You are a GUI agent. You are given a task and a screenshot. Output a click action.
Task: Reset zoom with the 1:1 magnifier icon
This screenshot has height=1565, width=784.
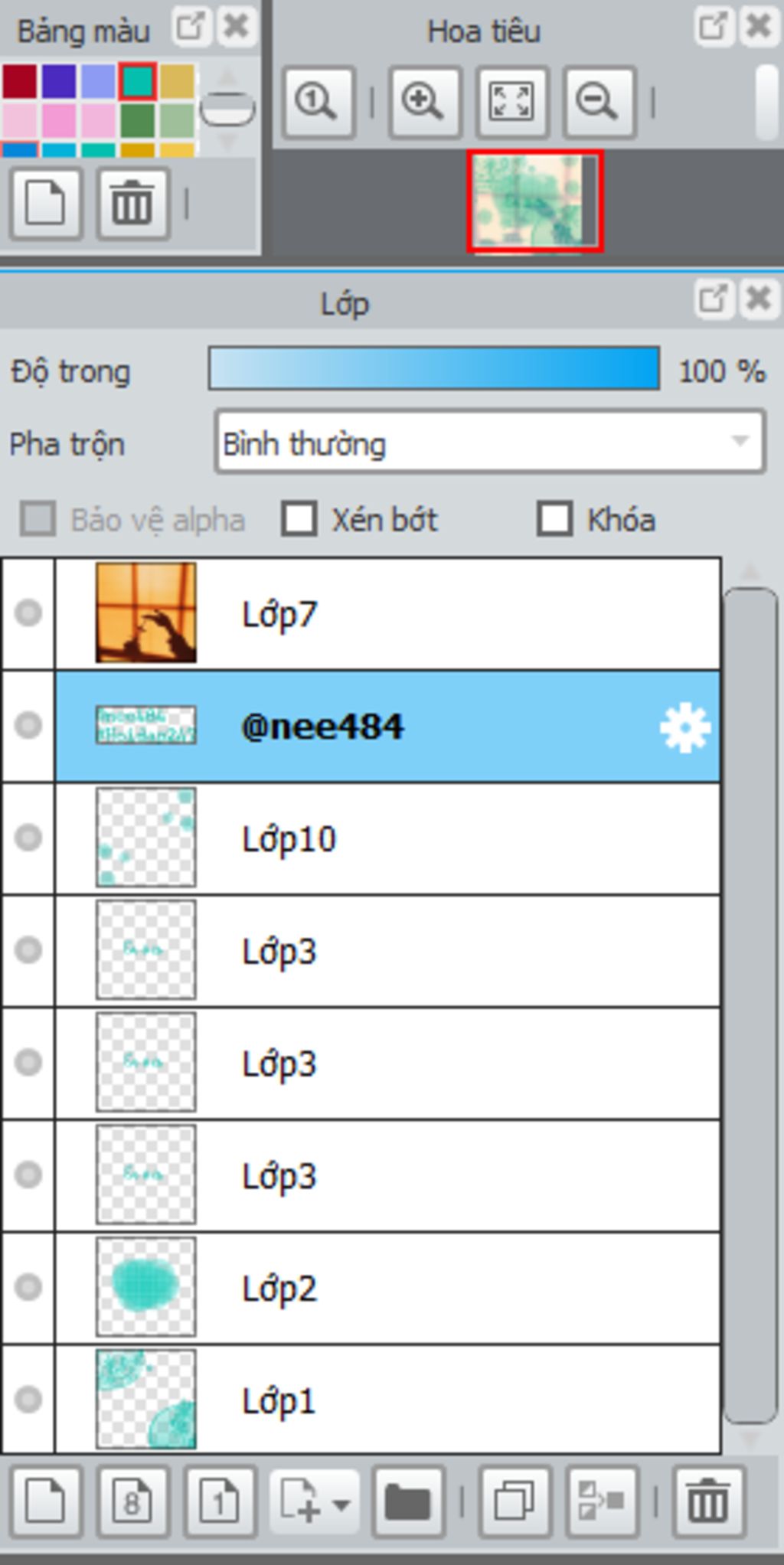pyautogui.click(x=318, y=102)
